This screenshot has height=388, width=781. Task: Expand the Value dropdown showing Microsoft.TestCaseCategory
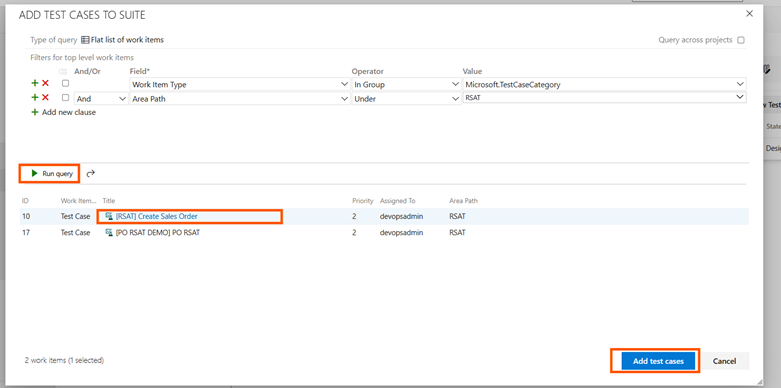(604, 85)
